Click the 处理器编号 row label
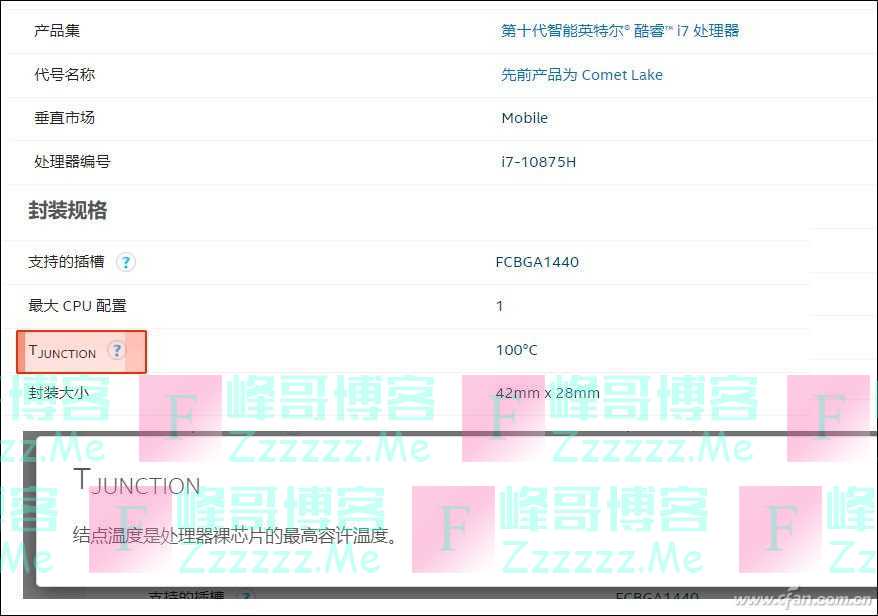The width and height of the screenshot is (878, 616). 72,162
